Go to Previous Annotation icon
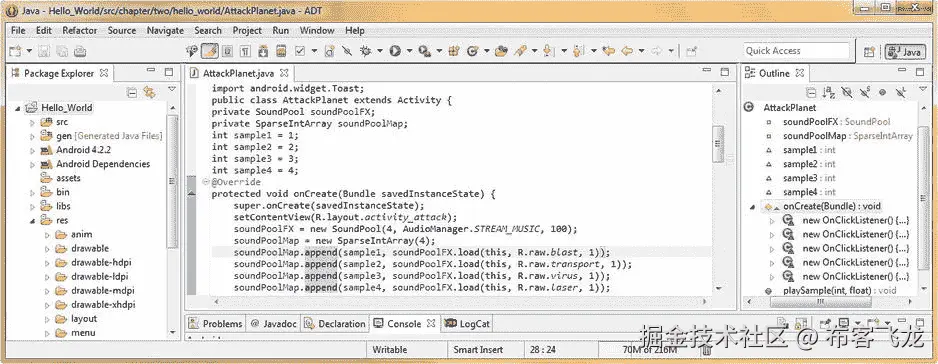 (x=577, y=51)
